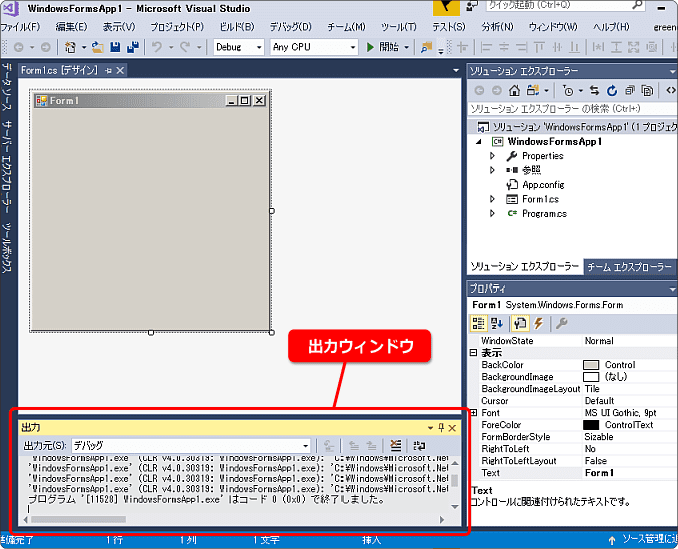This screenshot has height=549, width=678.
Task: Open the ツールボックス side tab
Action: (6, 248)
